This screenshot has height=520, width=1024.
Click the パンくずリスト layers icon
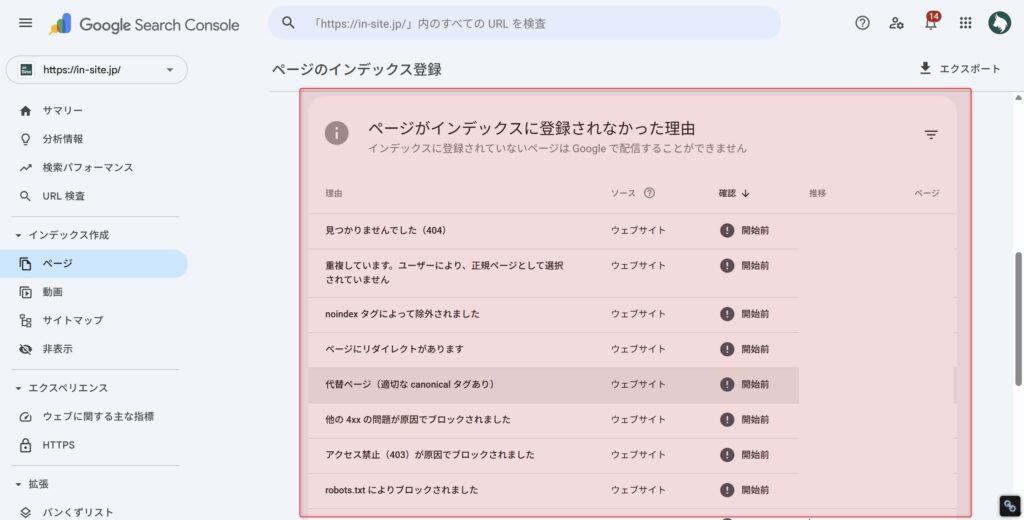25,513
